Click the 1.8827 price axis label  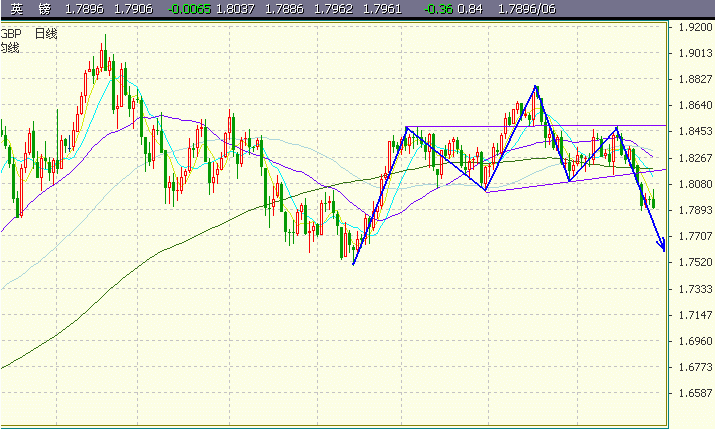click(693, 80)
